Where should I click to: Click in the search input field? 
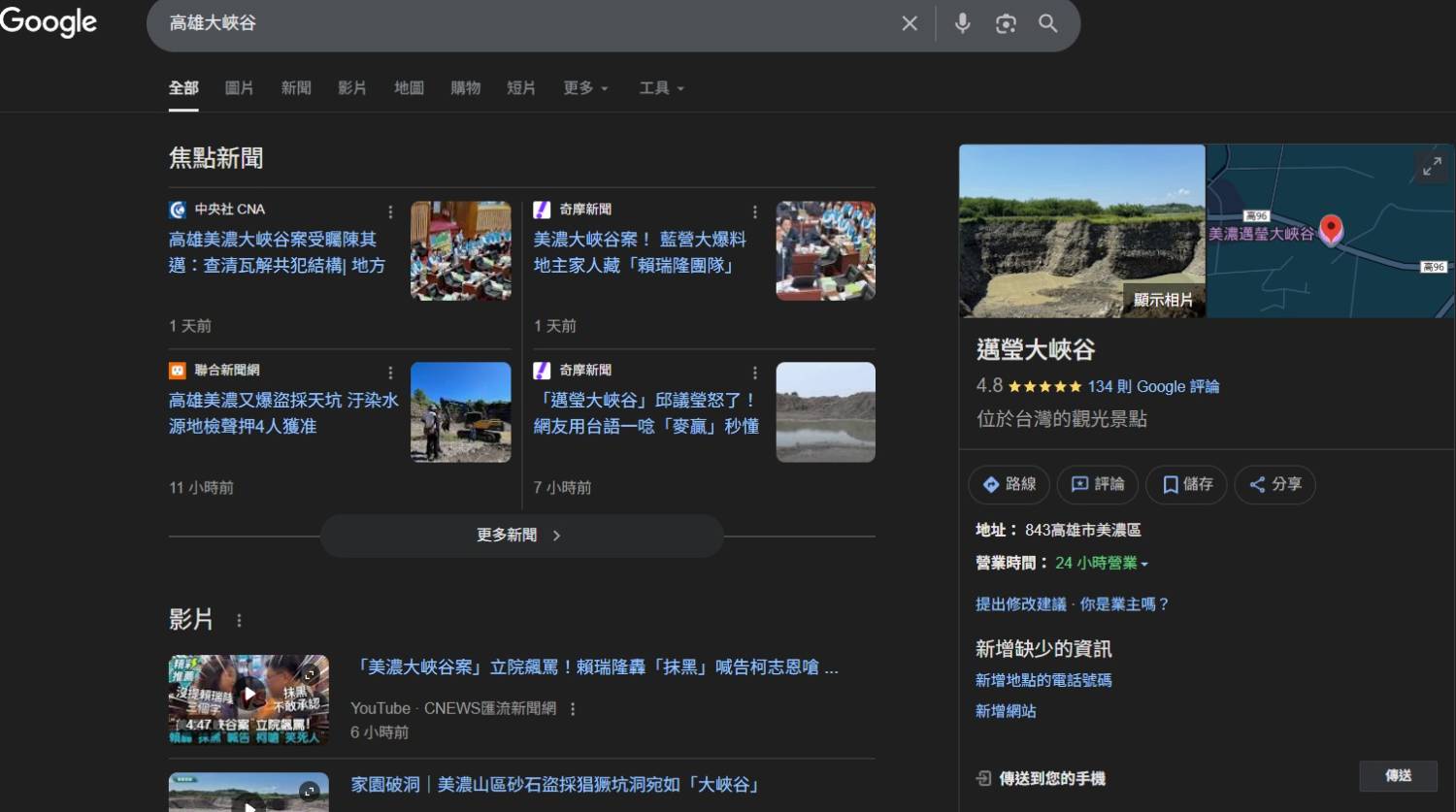pos(524,23)
